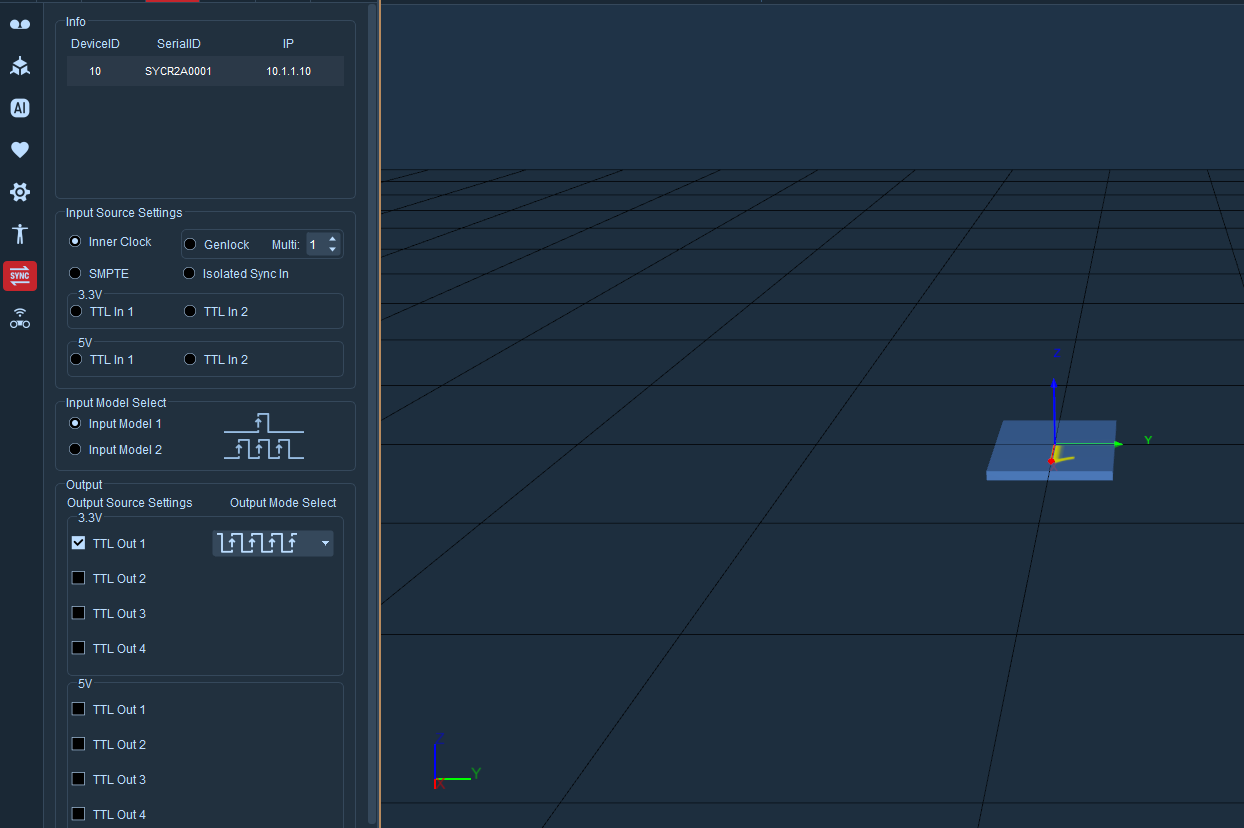
Task: Select the 3D cube sidebar icon
Action: click(20, 66)
